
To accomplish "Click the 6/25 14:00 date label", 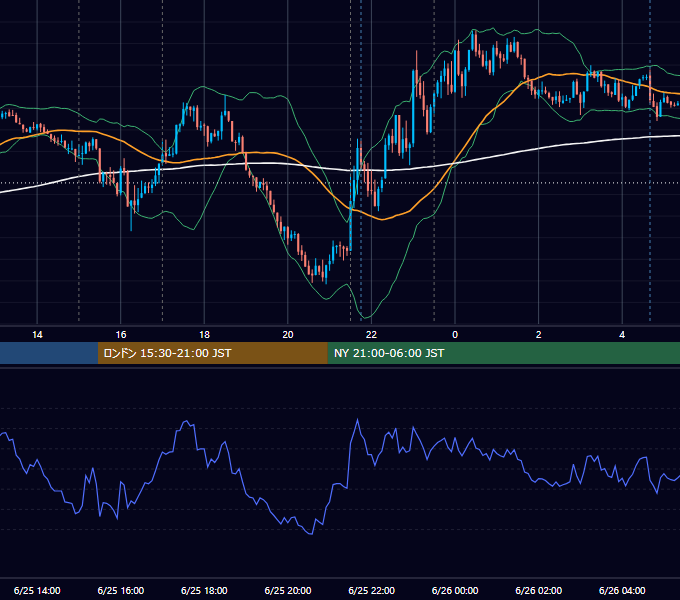I will click(37, 590).
